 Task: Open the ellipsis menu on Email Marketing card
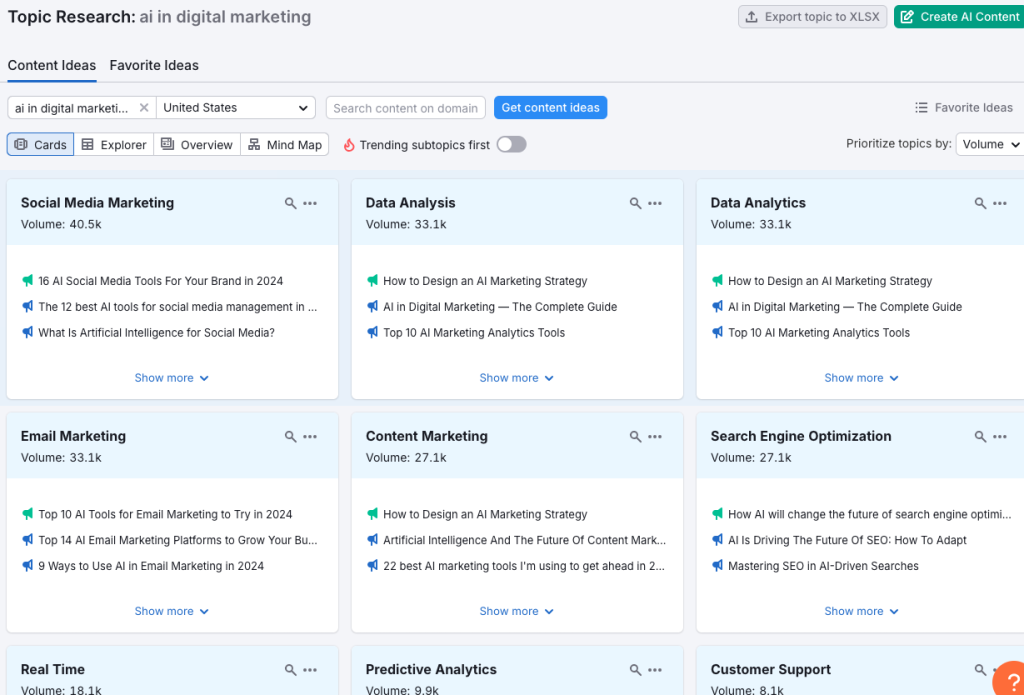pyautogui.click(x=310, y=436)
